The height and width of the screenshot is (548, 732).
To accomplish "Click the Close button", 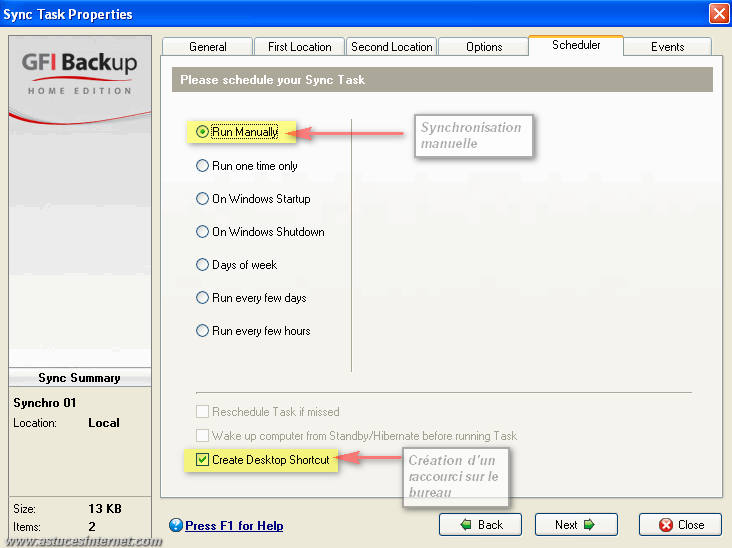I will tap(680, 525).
